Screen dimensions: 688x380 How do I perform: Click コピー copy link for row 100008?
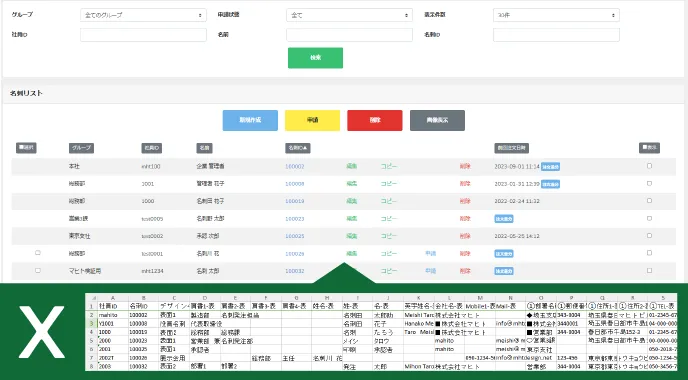[388, 184]
